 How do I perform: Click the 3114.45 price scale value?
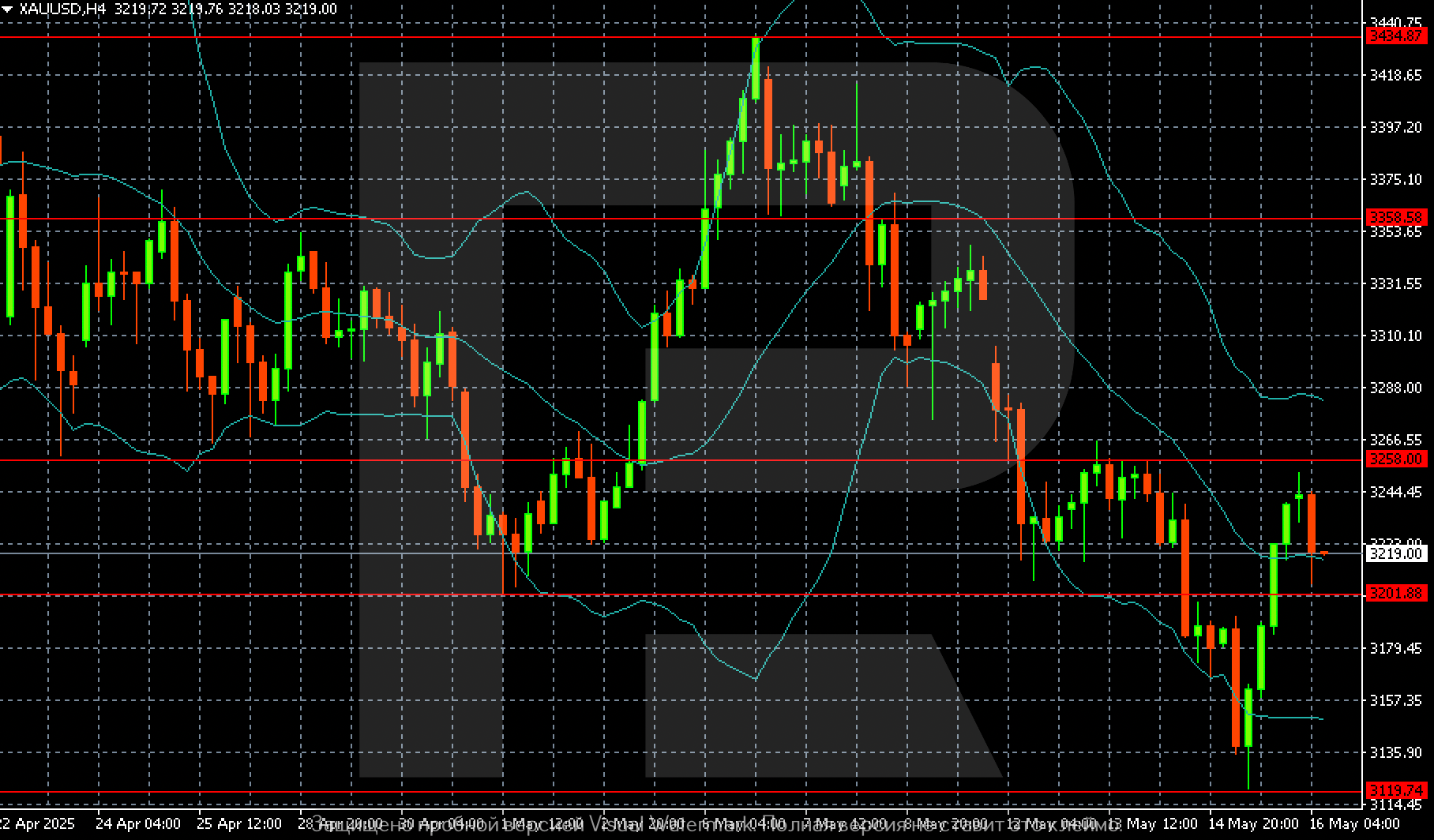pyautogui.click(x=1395, y=804)
